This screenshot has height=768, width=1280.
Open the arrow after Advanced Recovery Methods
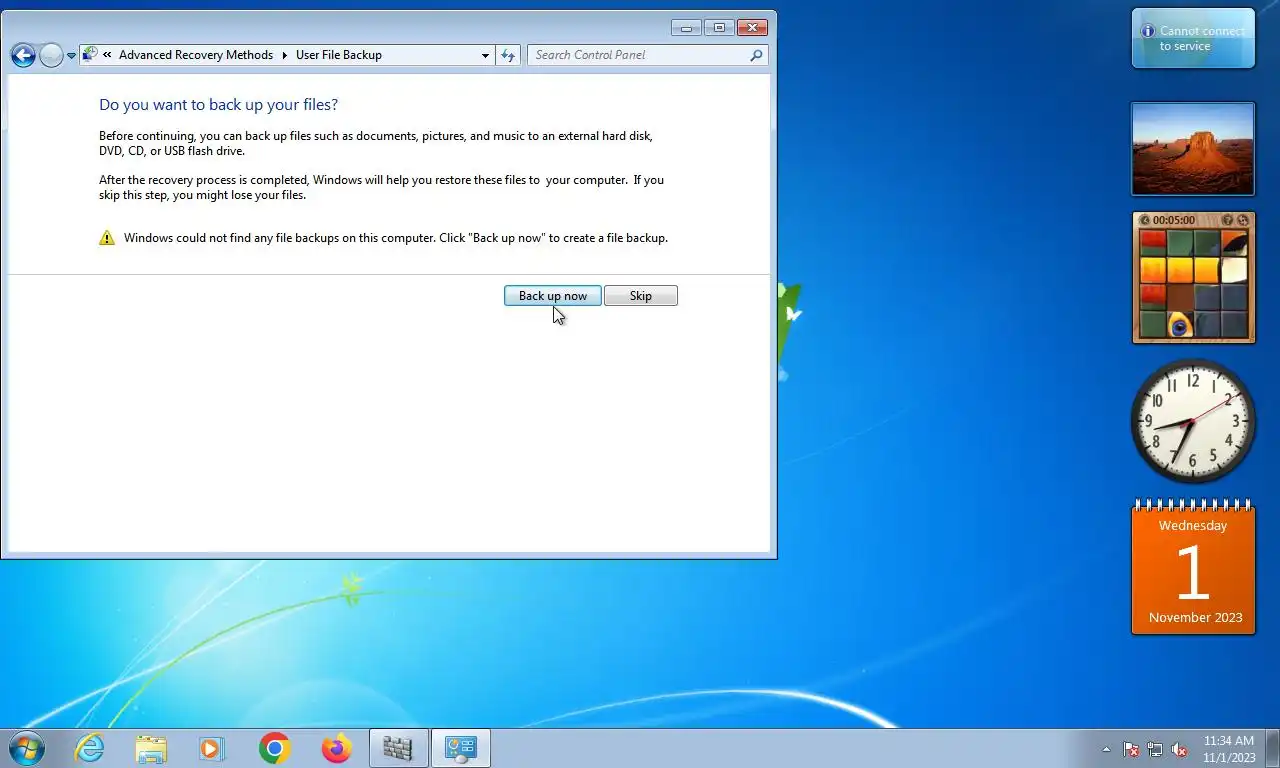click(x=284, y=55)
